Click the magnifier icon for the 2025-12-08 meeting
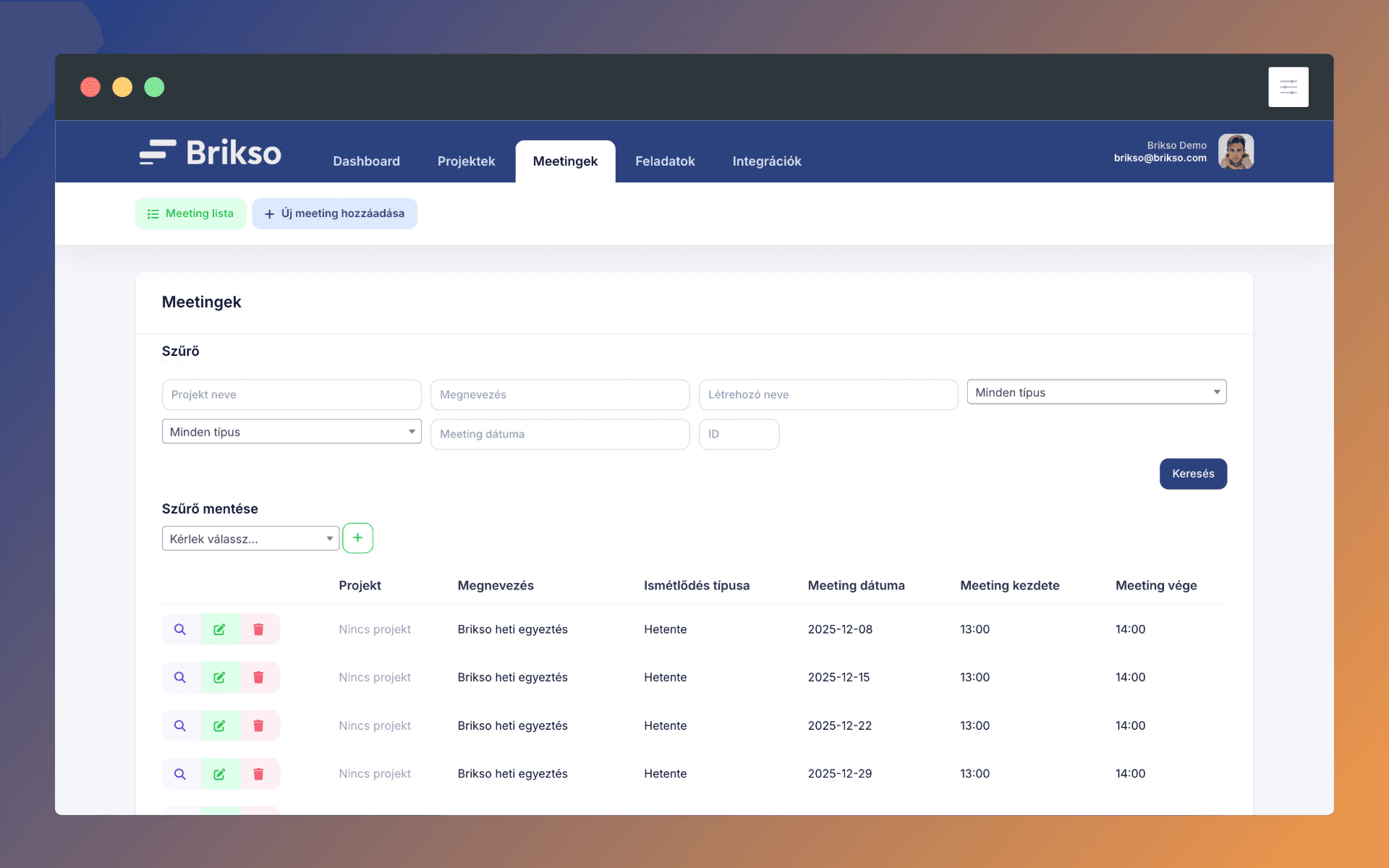Screen dimensions: 1389x868 point(180,629)
